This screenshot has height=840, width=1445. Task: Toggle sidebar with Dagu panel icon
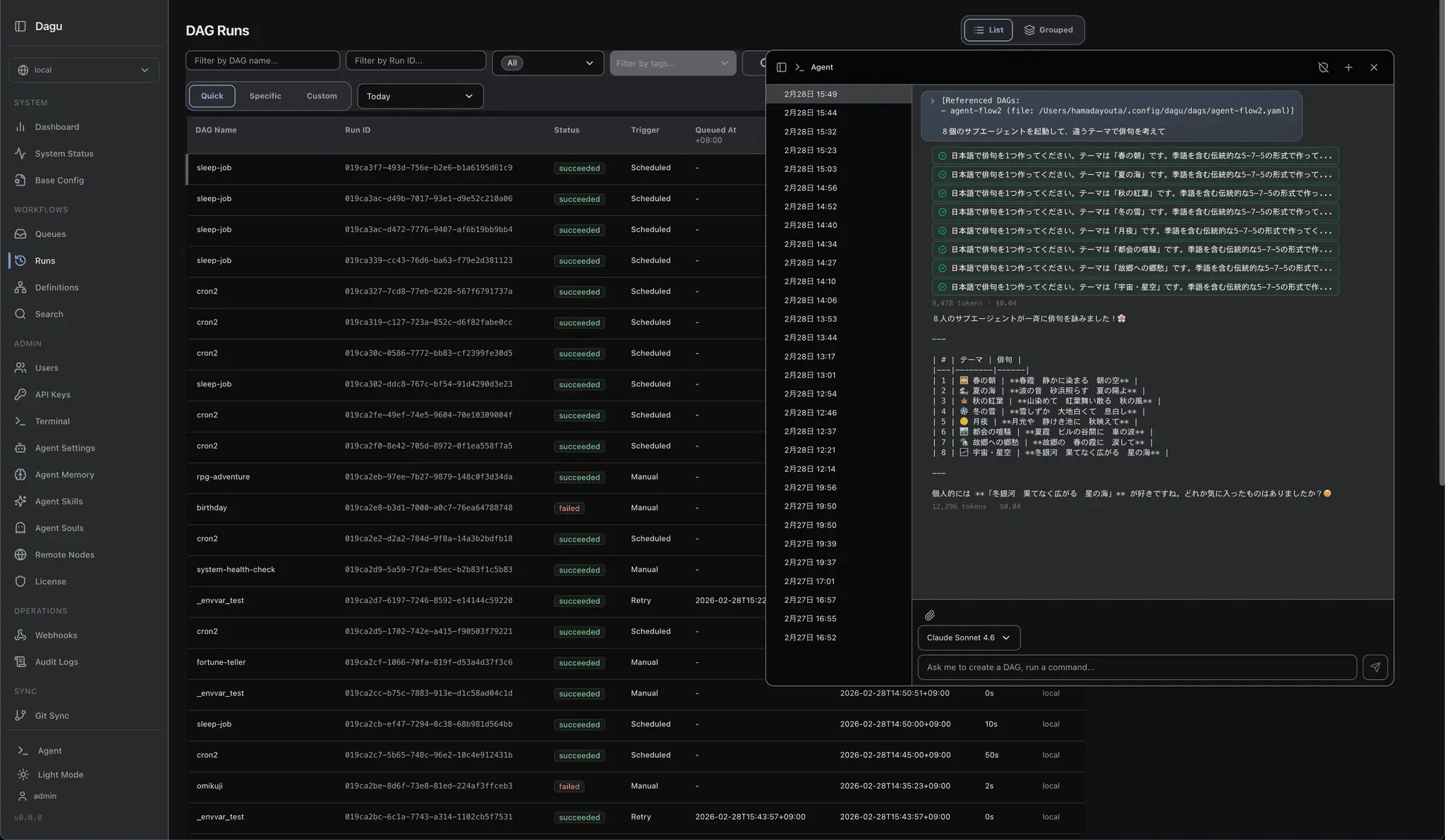(x=20, y=26)
